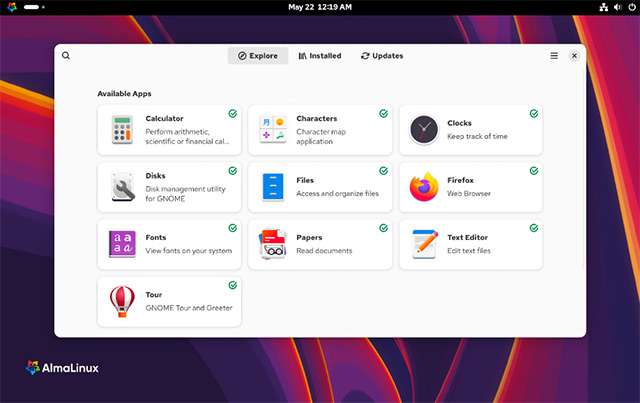The width and height of the screenshot is (640, 403).
Task: Click installed checkmark on Text Editor card
Action: click(534, 228)
